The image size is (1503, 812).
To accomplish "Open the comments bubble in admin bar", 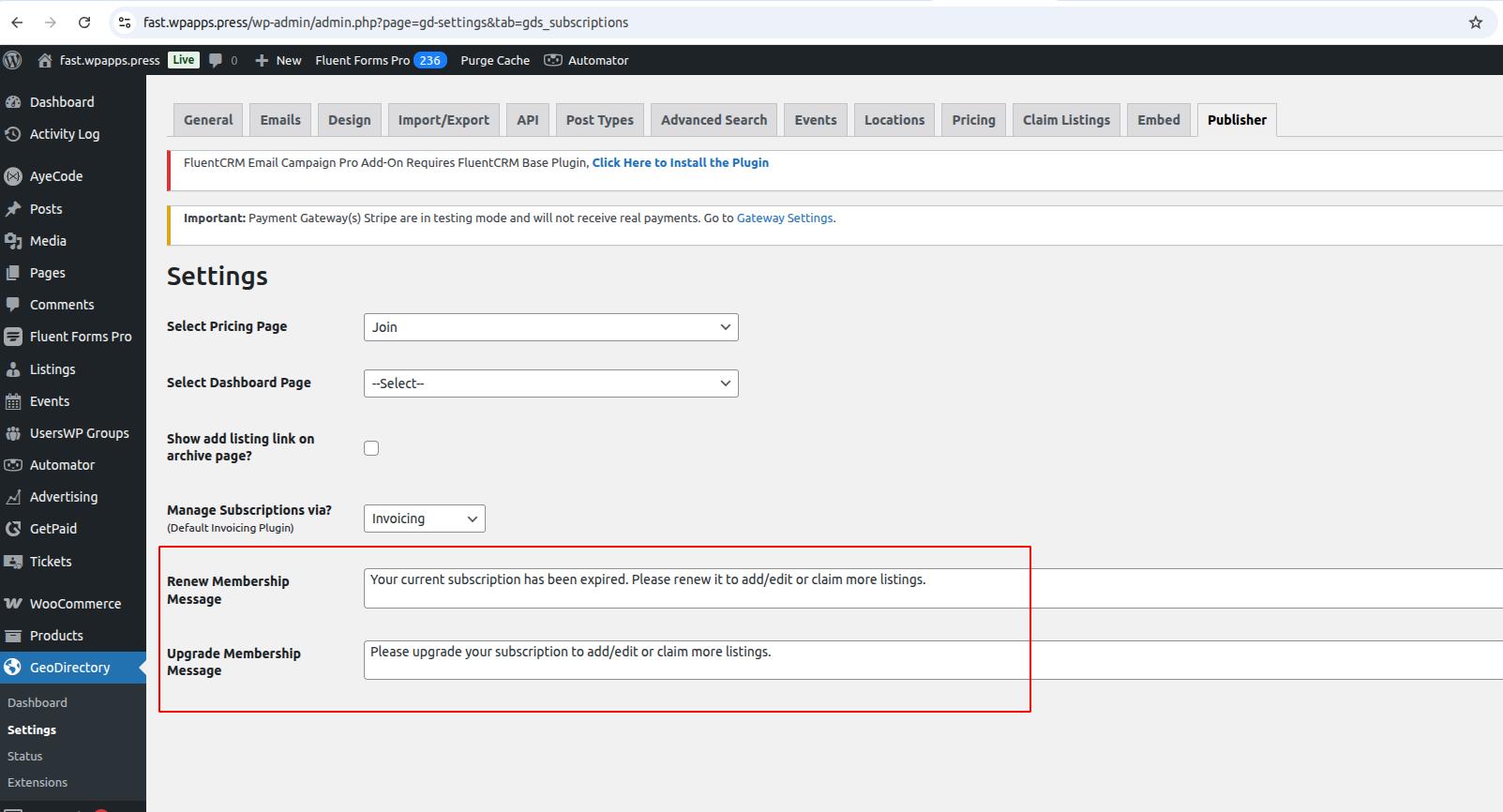I will 222,60.
